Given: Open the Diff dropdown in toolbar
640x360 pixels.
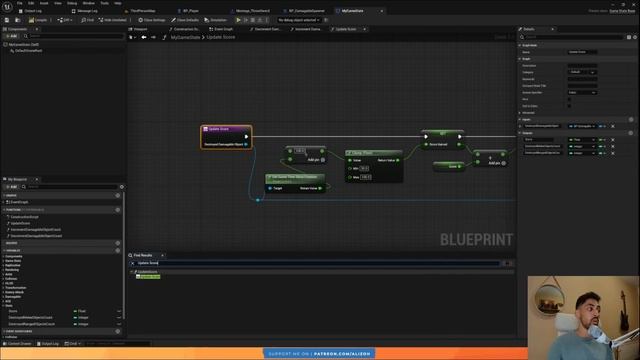Looking at the screenshot, I should point(65,20).
